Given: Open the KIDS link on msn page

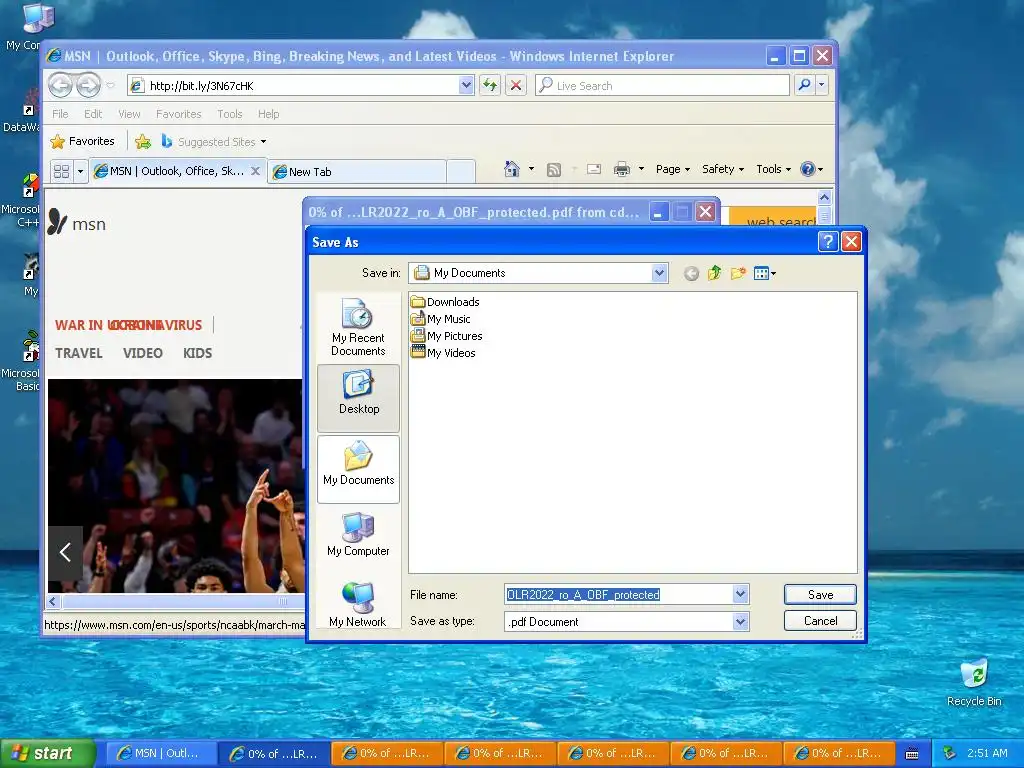Looking at the screenshot, I should [197, 353].
